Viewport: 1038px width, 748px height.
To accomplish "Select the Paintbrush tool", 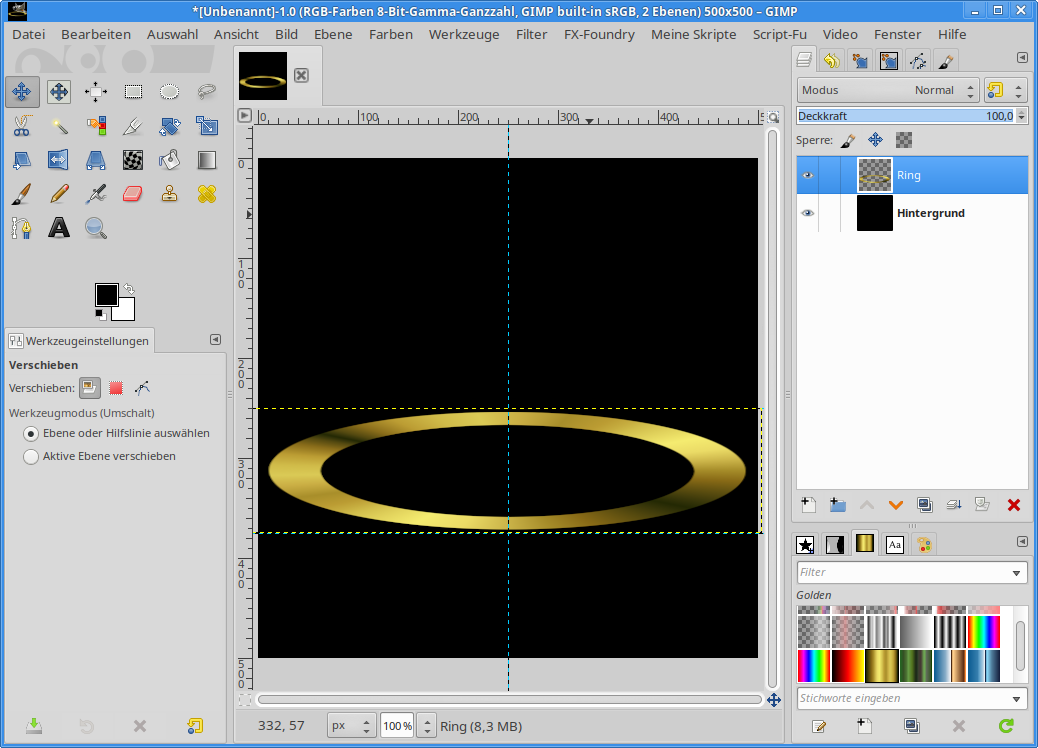I will [22, 193].
